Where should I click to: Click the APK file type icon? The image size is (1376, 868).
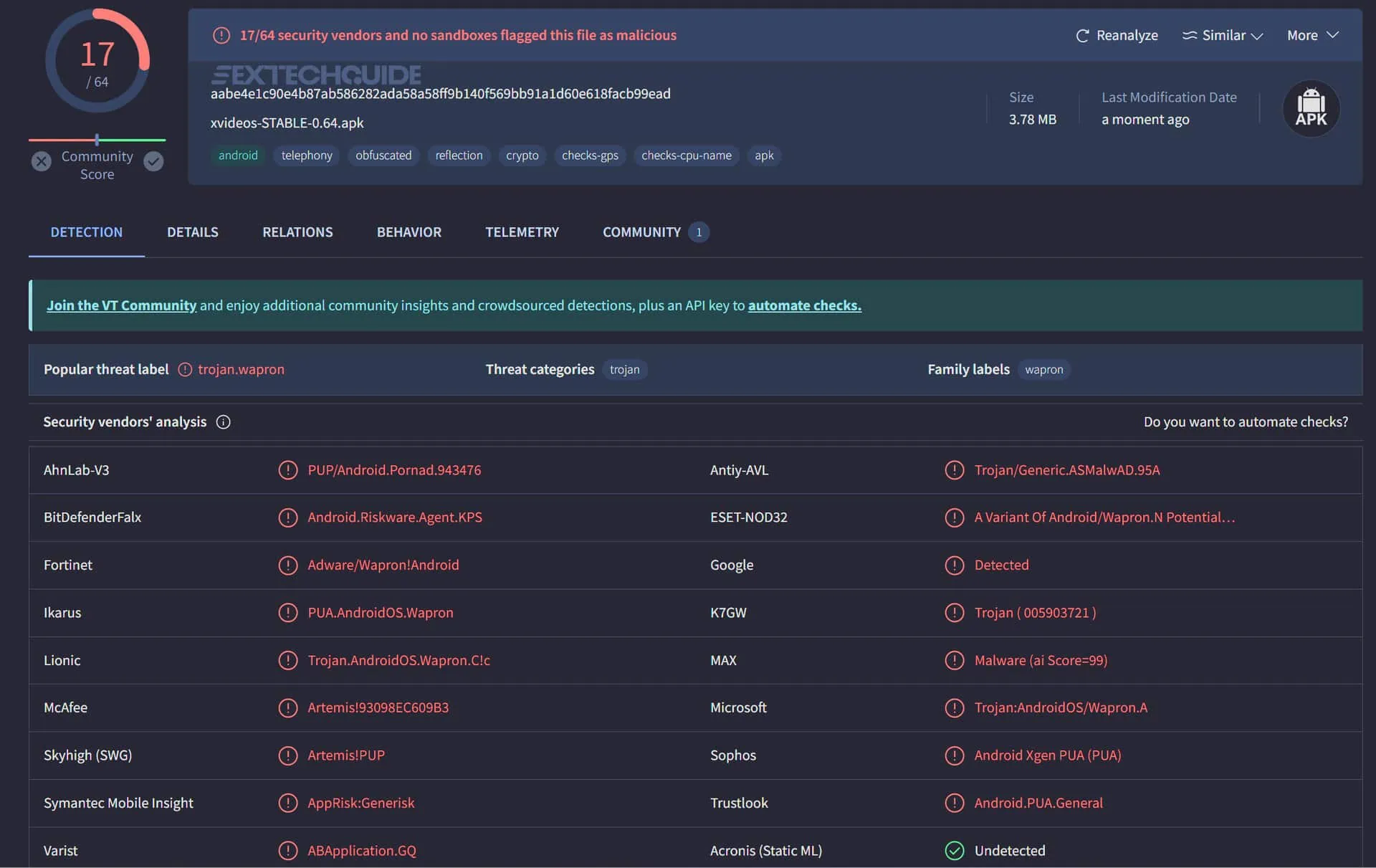(x=1311, y=108)
